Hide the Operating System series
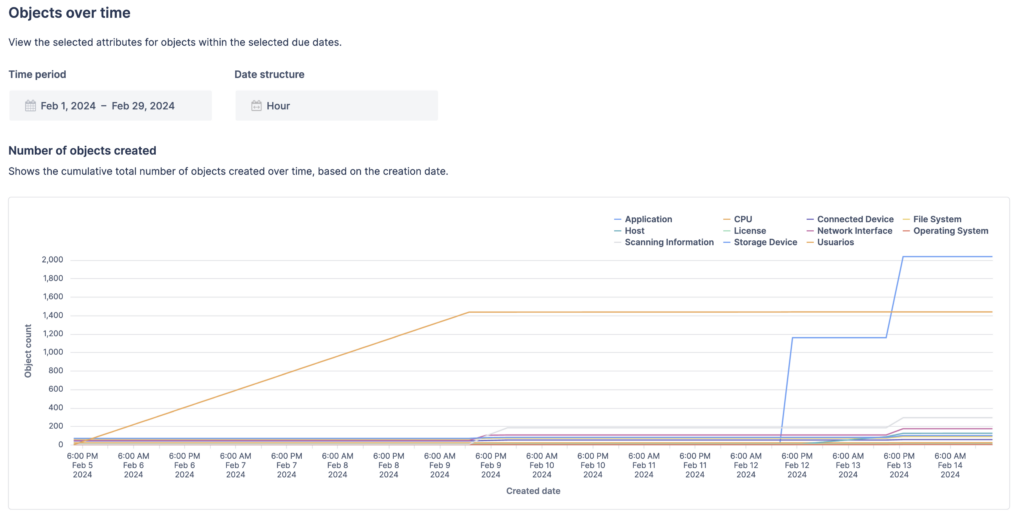This screenshot has height=524, width=1024. click(x=949, y=231)
